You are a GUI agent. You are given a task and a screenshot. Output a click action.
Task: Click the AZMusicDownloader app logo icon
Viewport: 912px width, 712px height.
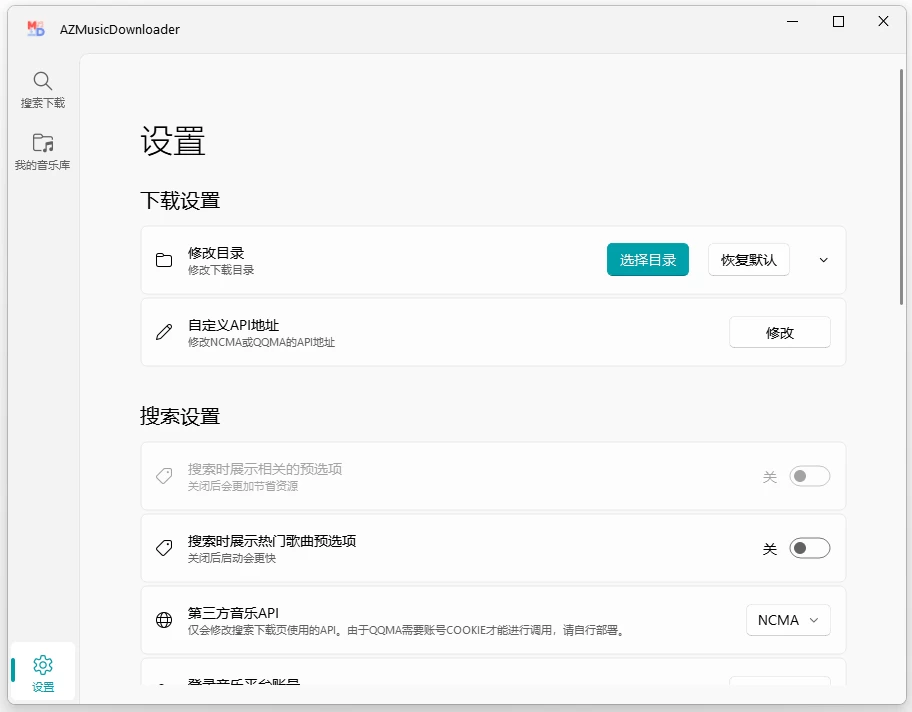coord(36,29)
